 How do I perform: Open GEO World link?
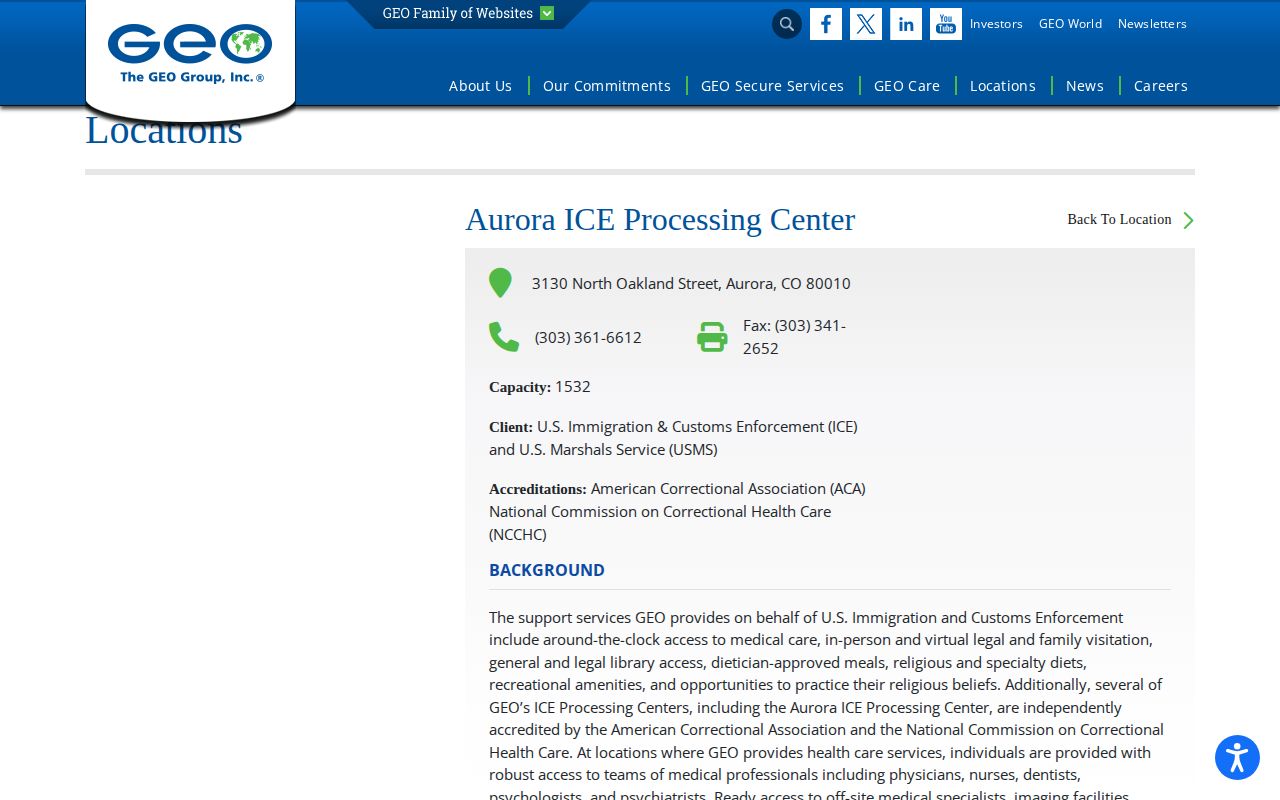point(1070,24)
